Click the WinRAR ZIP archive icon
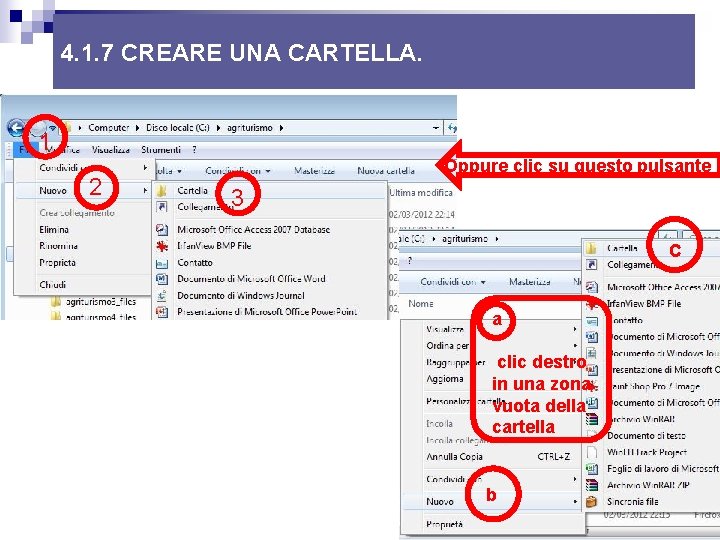720x540 pixels. tap(592, 485)
